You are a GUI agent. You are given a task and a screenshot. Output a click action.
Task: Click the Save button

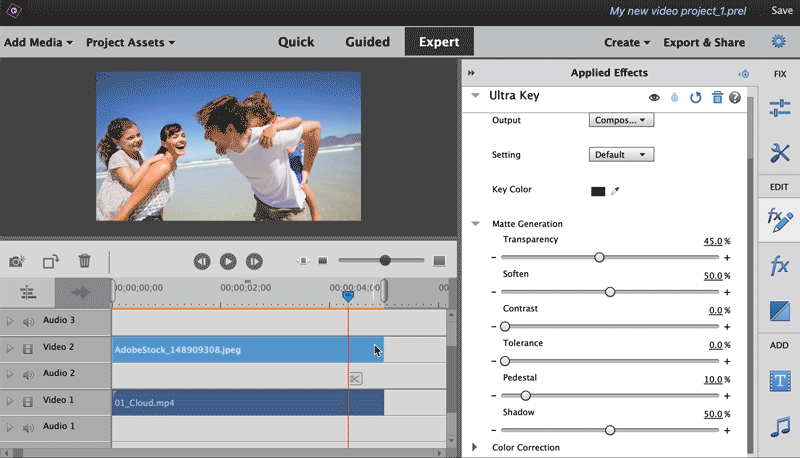(x=781, y=10)
